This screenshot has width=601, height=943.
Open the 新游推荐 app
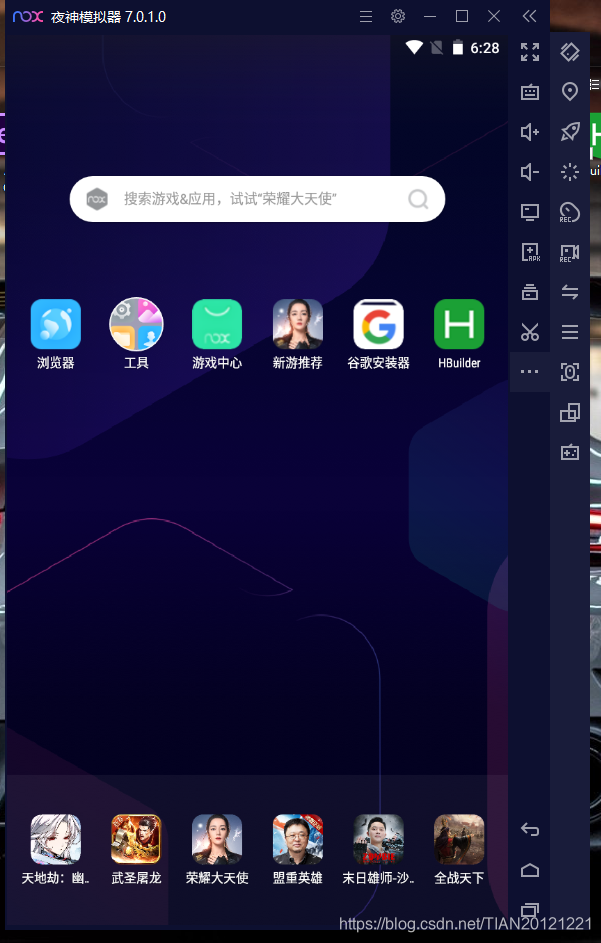click(298, 324)
